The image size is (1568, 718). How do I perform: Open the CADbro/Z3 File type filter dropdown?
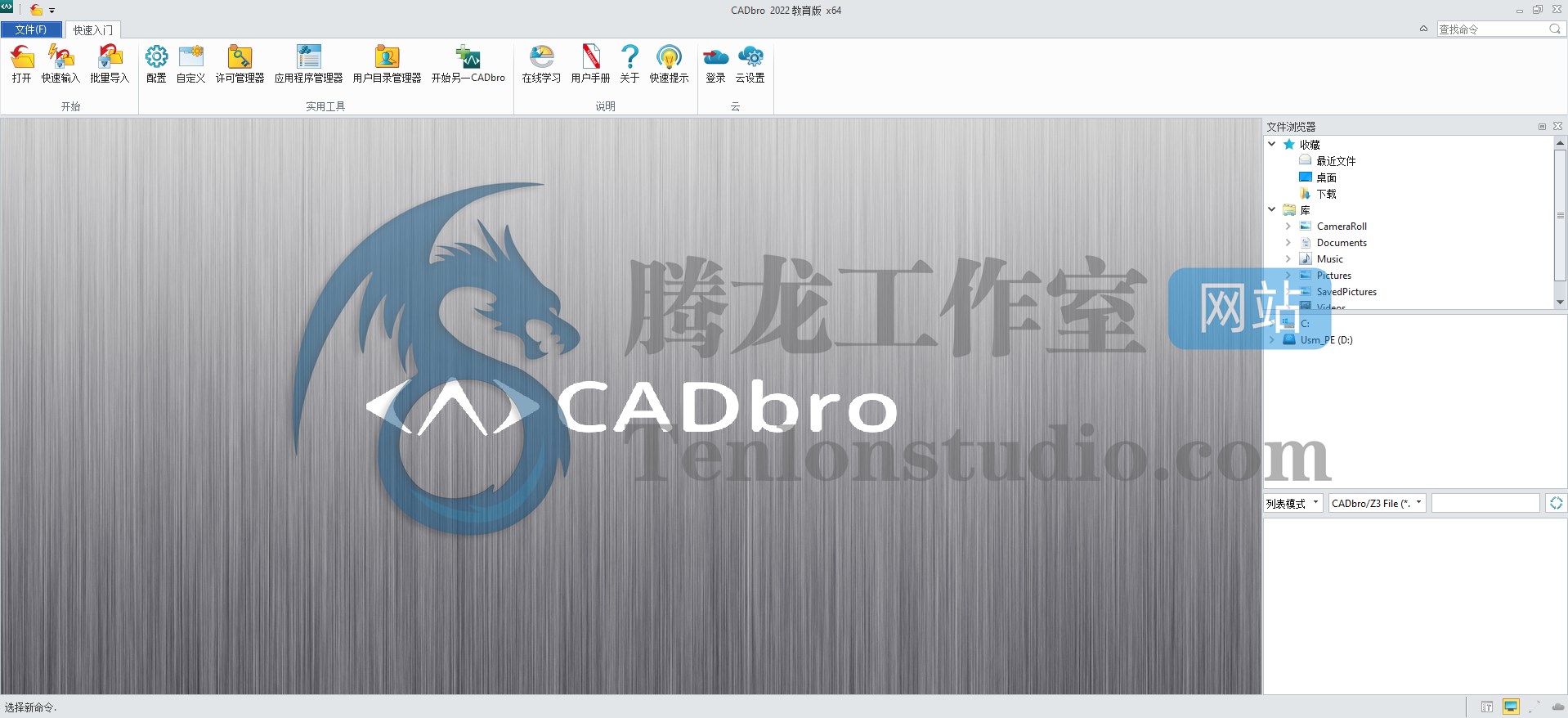(1377, 503)
